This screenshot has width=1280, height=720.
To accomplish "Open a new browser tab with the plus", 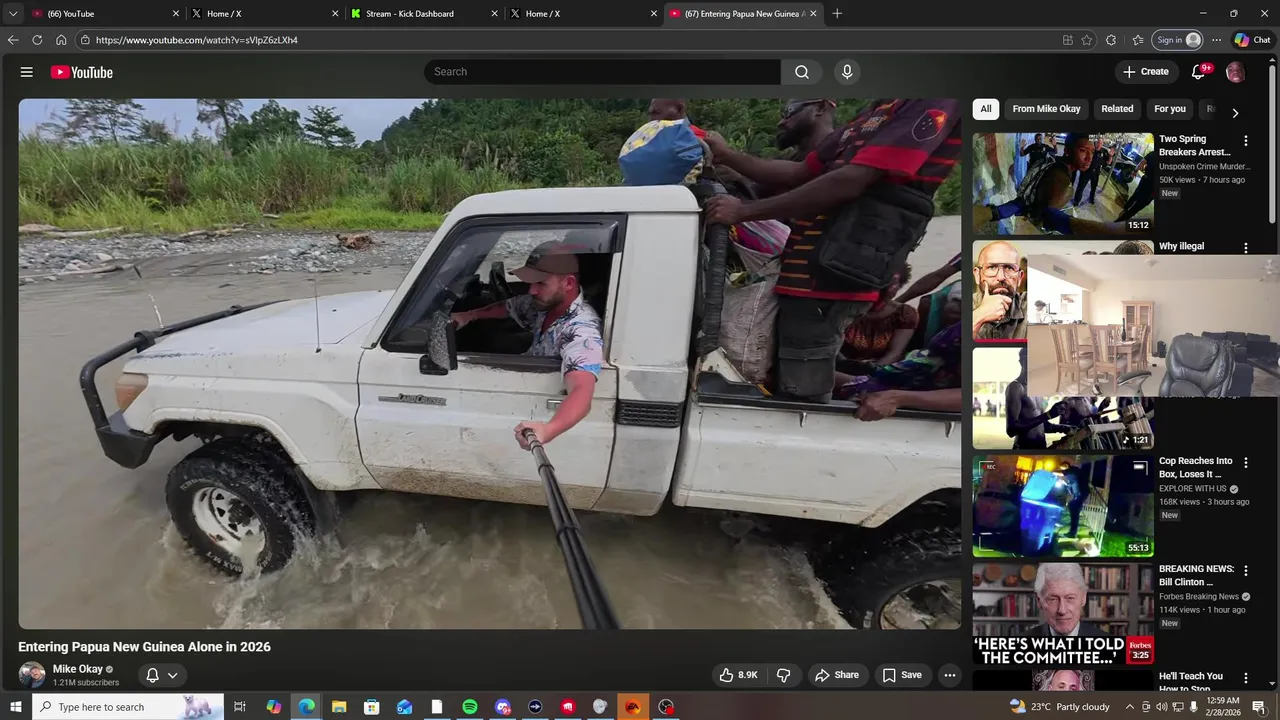I will pos(837,14).
